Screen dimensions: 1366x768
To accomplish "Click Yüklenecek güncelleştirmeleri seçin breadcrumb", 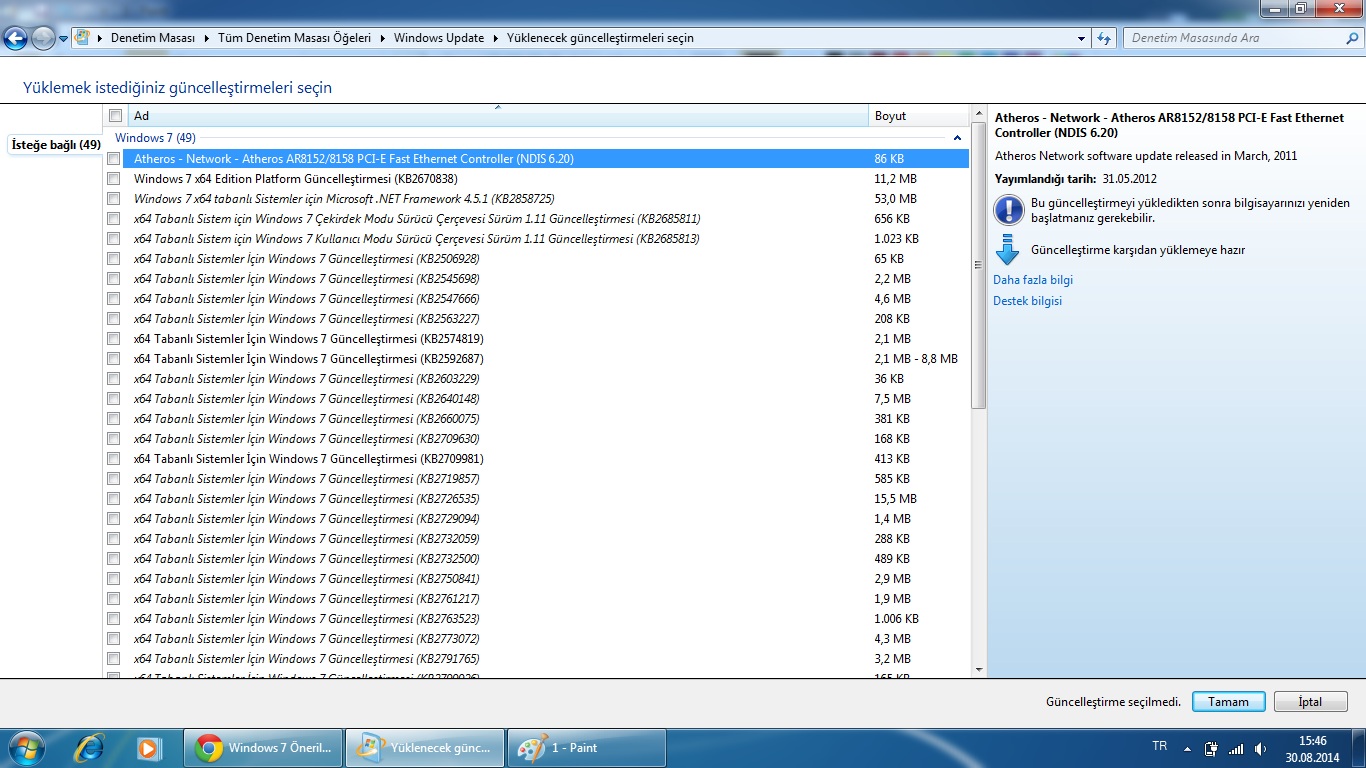I will (600, 38).
